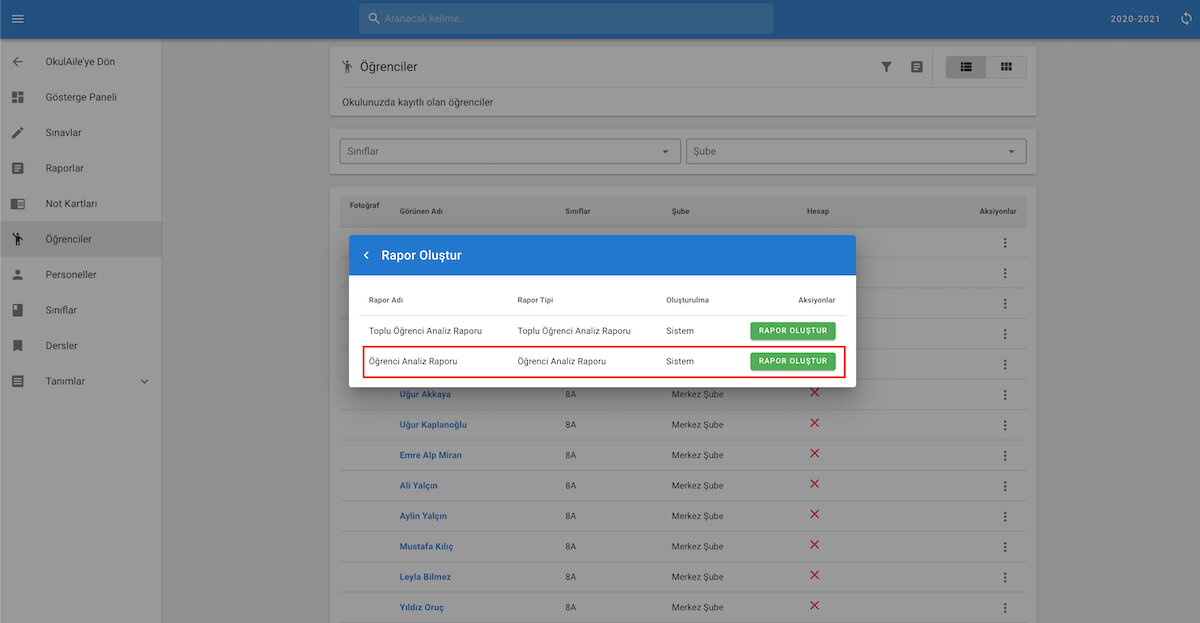Open Gösterge Paneli in sidebar
The height and width of the screenshot is (623, 1200).
[80, 97]
